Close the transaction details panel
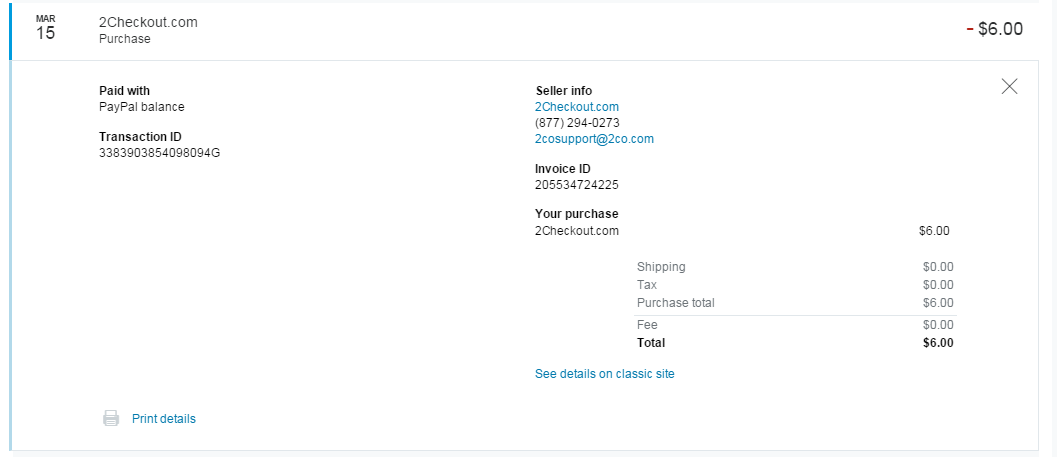 [1009, 86]
